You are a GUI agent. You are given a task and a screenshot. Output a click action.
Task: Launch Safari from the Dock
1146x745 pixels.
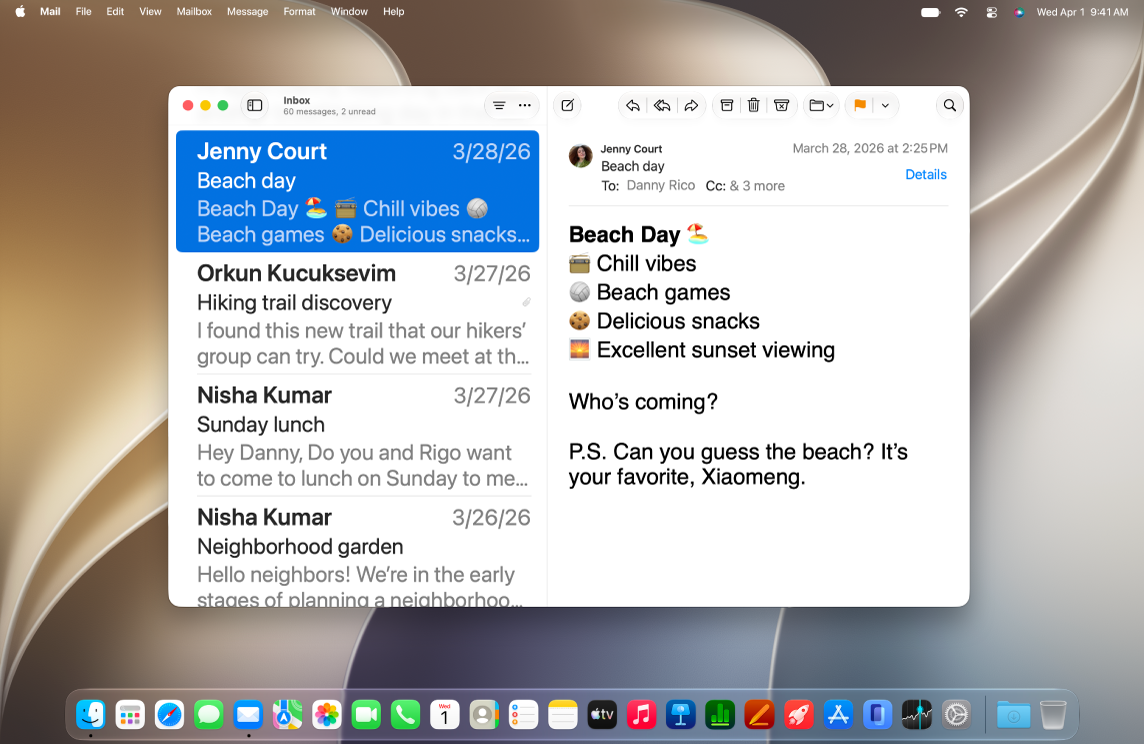(x=170, y=714)
